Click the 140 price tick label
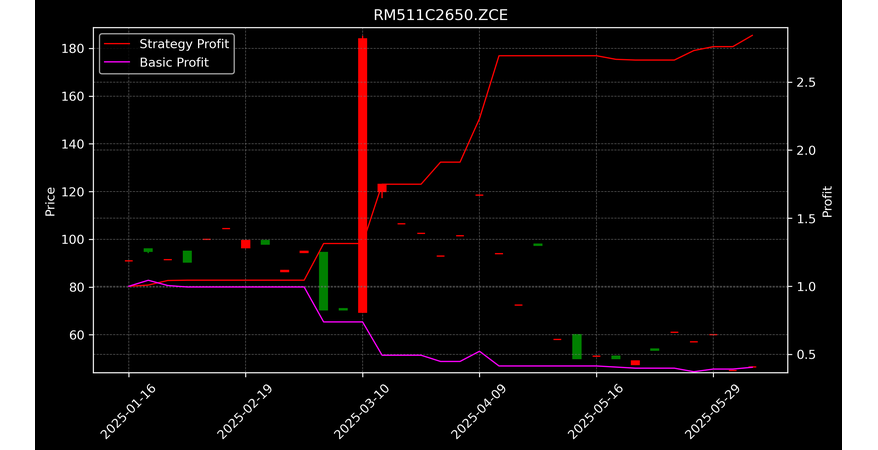The image size is (878, 450). click(73, 144)
